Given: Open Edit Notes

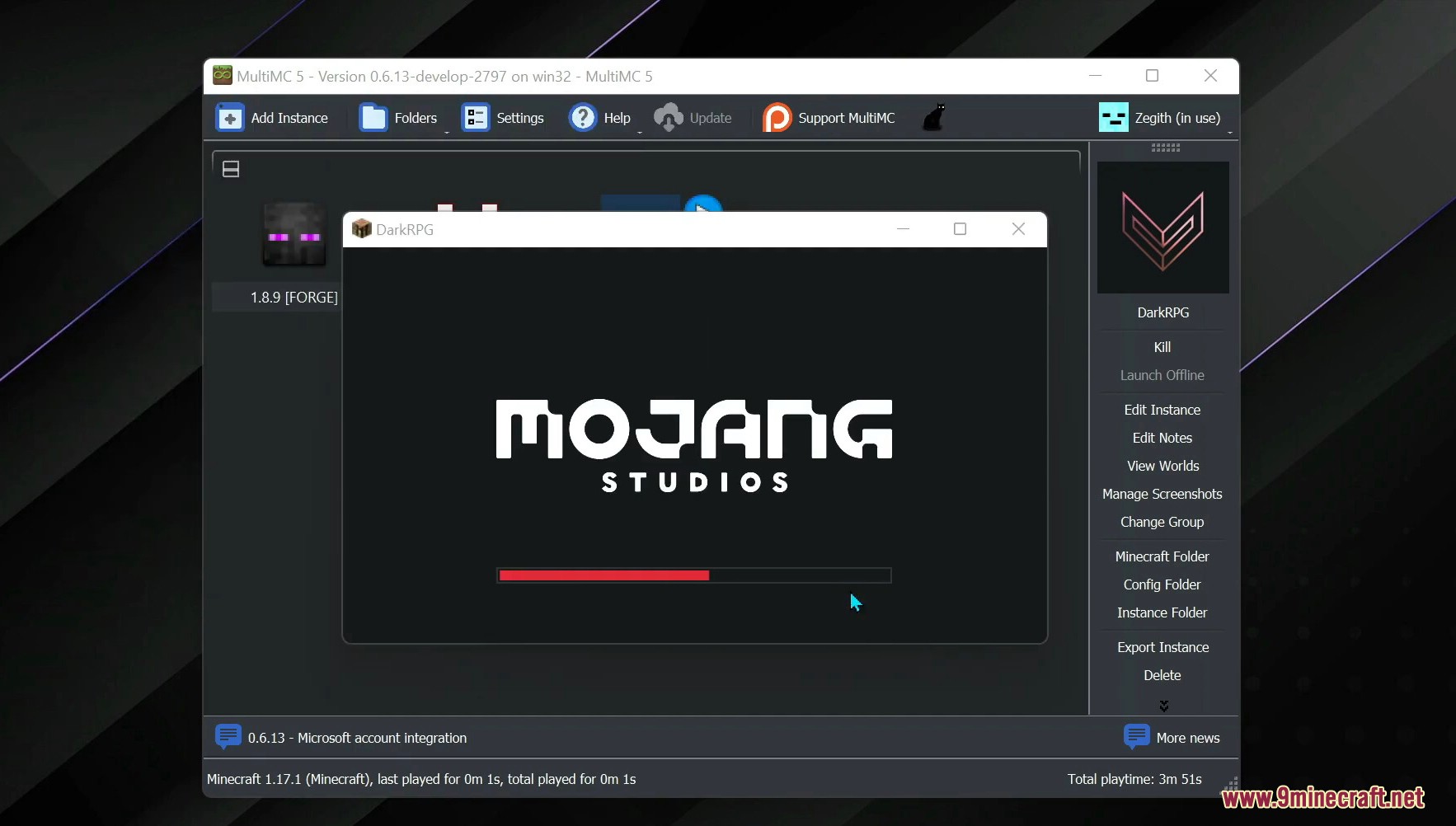Looking at the screenshot, I should [1162, 438].
